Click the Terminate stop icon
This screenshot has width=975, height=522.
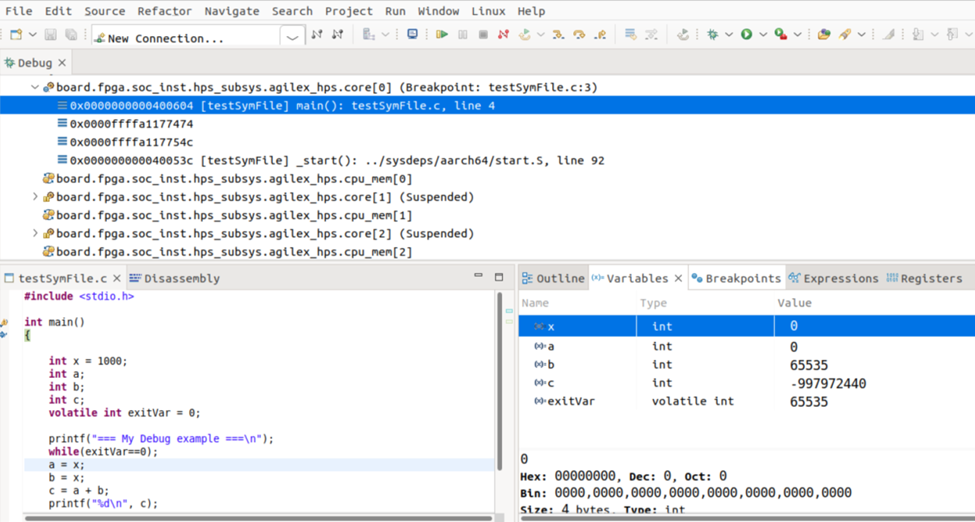coord(483,35)
